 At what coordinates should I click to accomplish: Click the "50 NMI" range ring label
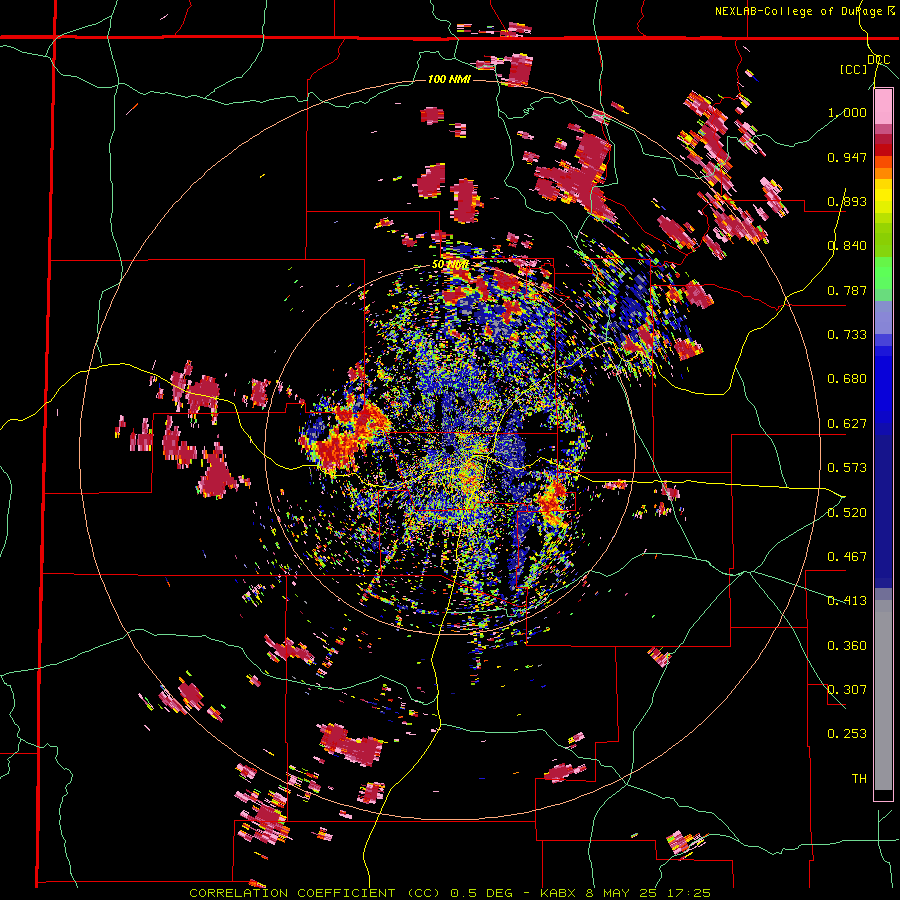point(451,265)
